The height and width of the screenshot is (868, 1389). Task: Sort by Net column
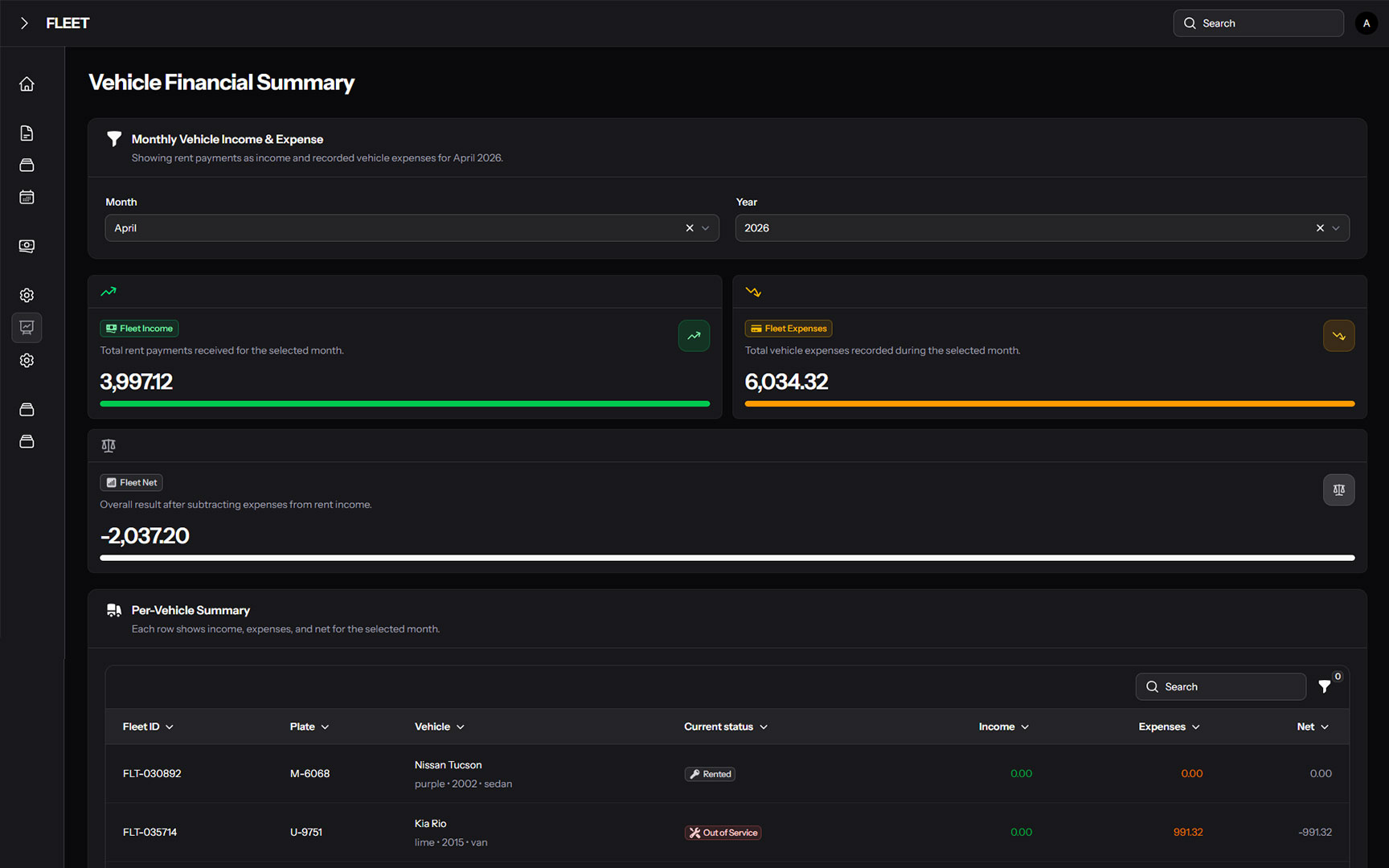pyautogui.click(x=1313, y=727)
